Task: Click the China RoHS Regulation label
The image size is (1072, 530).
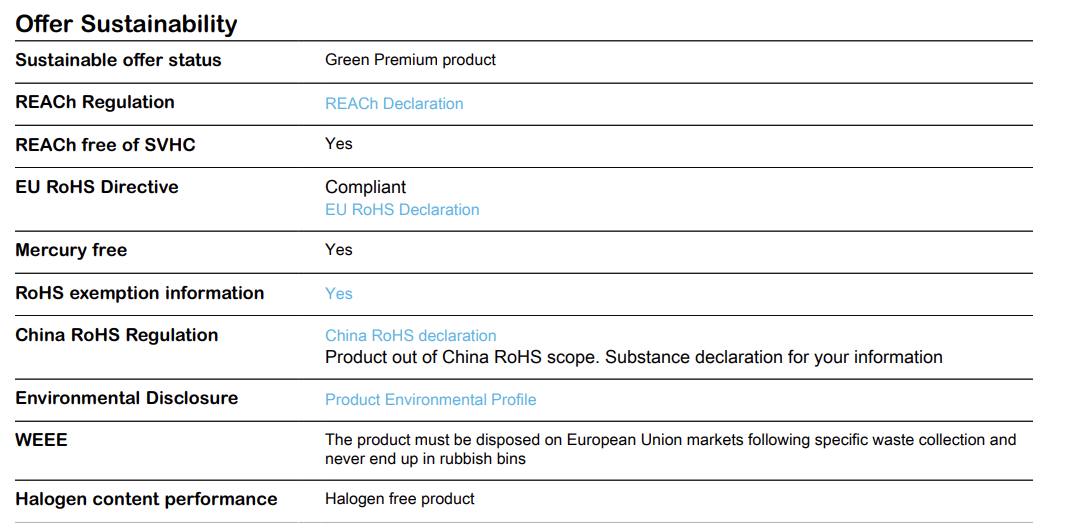Action: (117, 335)
